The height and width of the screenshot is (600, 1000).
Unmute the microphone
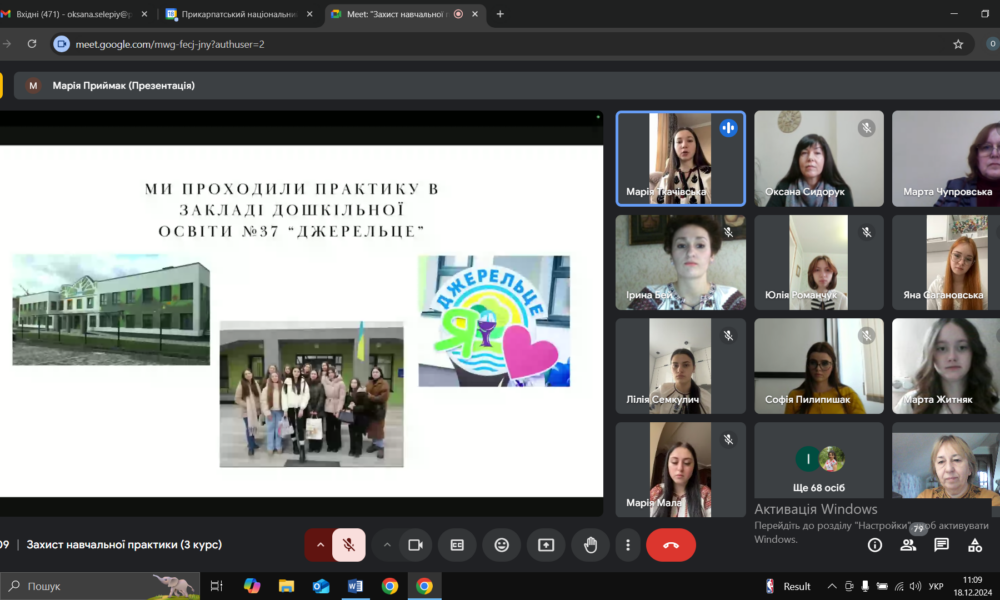click(348, 545)
